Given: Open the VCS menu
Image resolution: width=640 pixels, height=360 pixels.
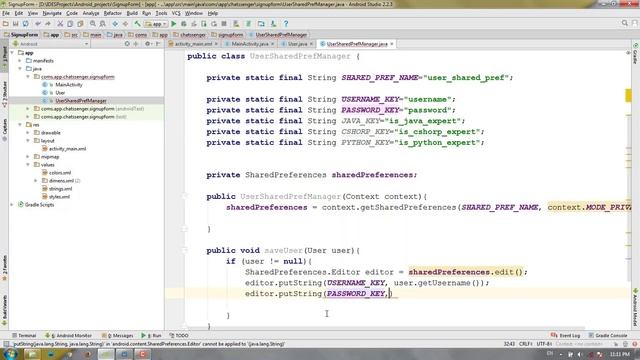Looking at the screenshot, I should pyautogui.click(x=176, y=13).
